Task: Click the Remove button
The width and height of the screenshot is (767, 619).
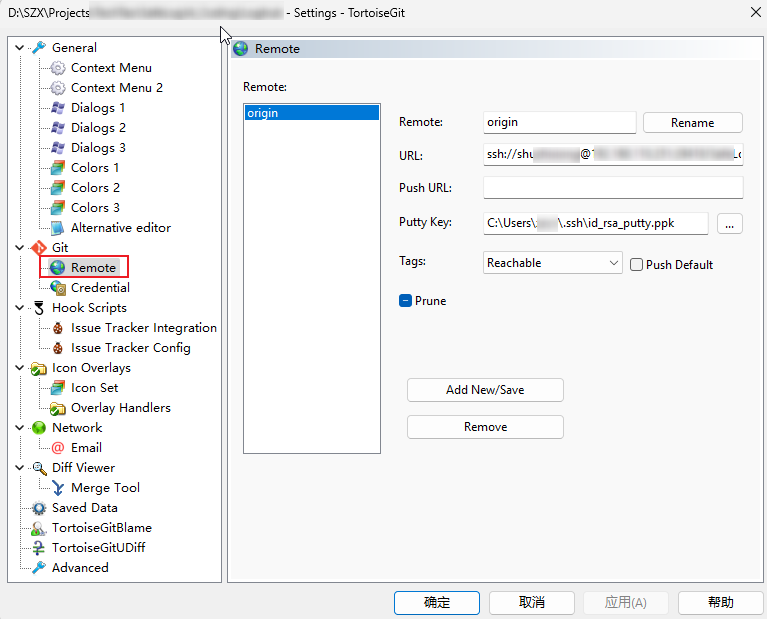Action: 485,427
